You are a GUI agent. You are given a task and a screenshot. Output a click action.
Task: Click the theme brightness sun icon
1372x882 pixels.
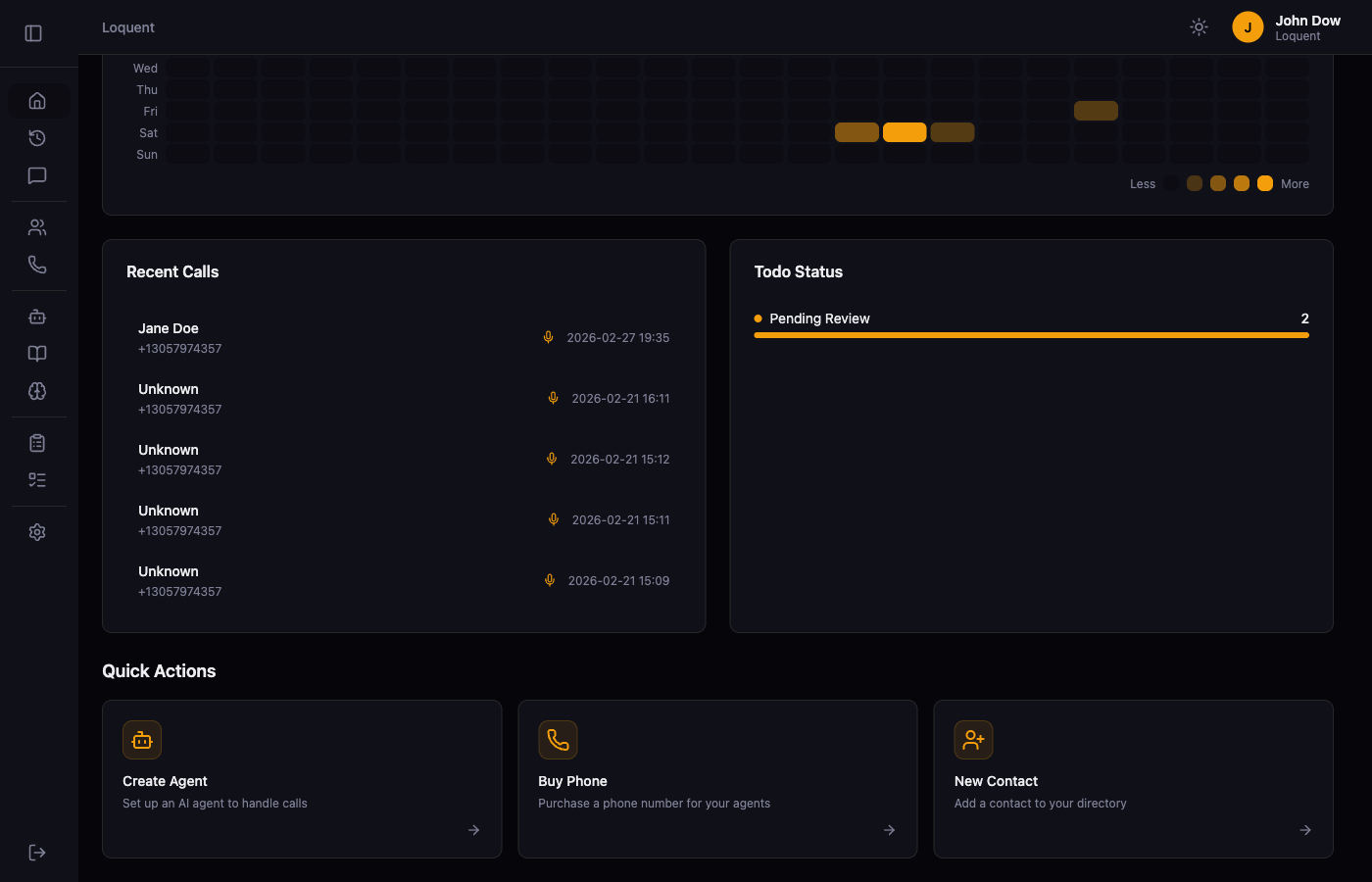(1199, 26)
